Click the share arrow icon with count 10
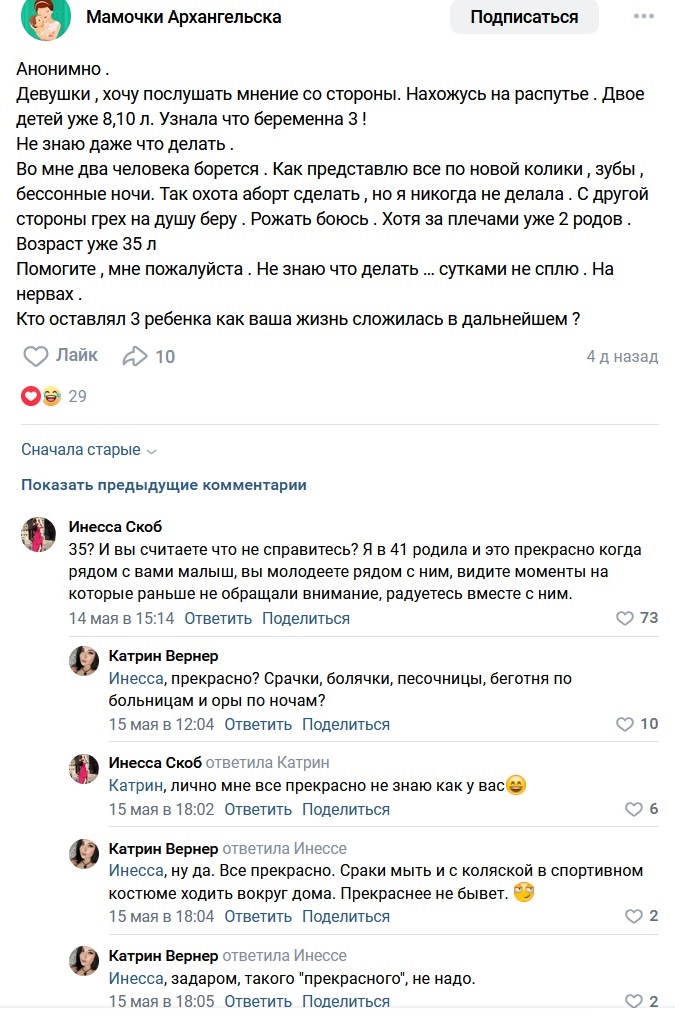The image size is (675, 1015). tap(135, 356)
